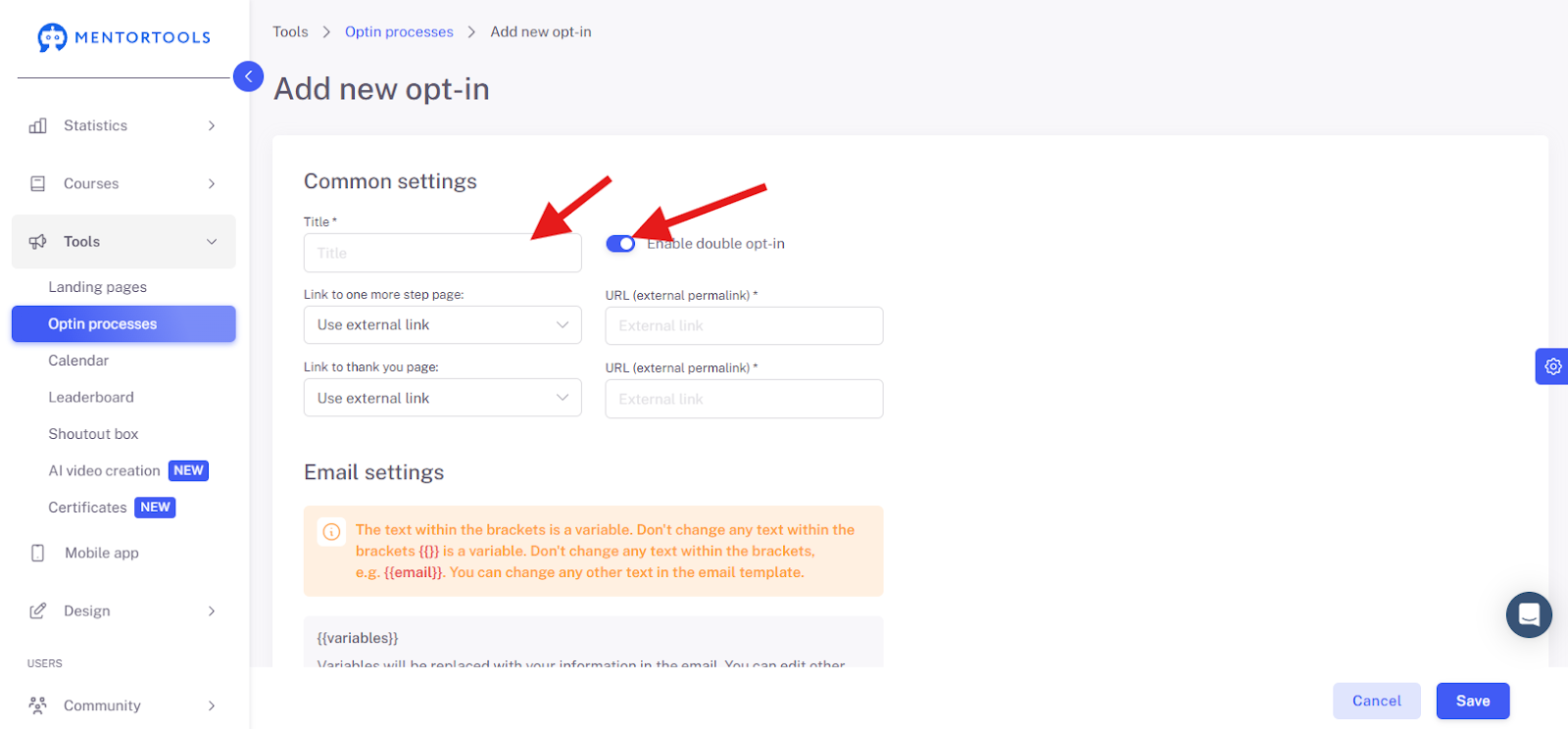Click the Statistics bar chart icon
1568x729 pixels.
38,125
